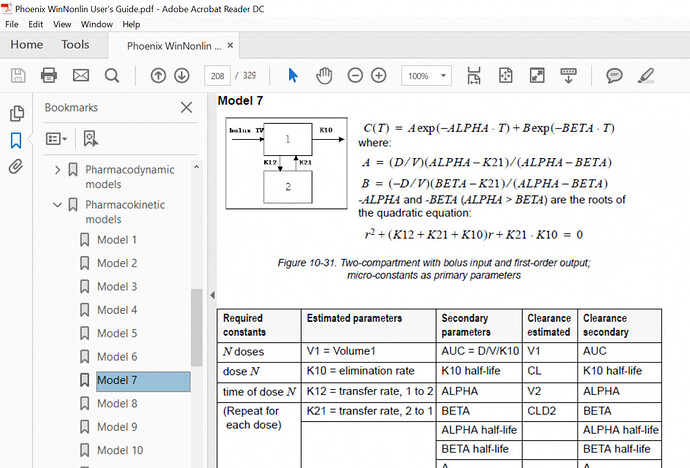Click the fit one full page icon
The width and height of the screenshot is (690, 468).
(506, 76)
